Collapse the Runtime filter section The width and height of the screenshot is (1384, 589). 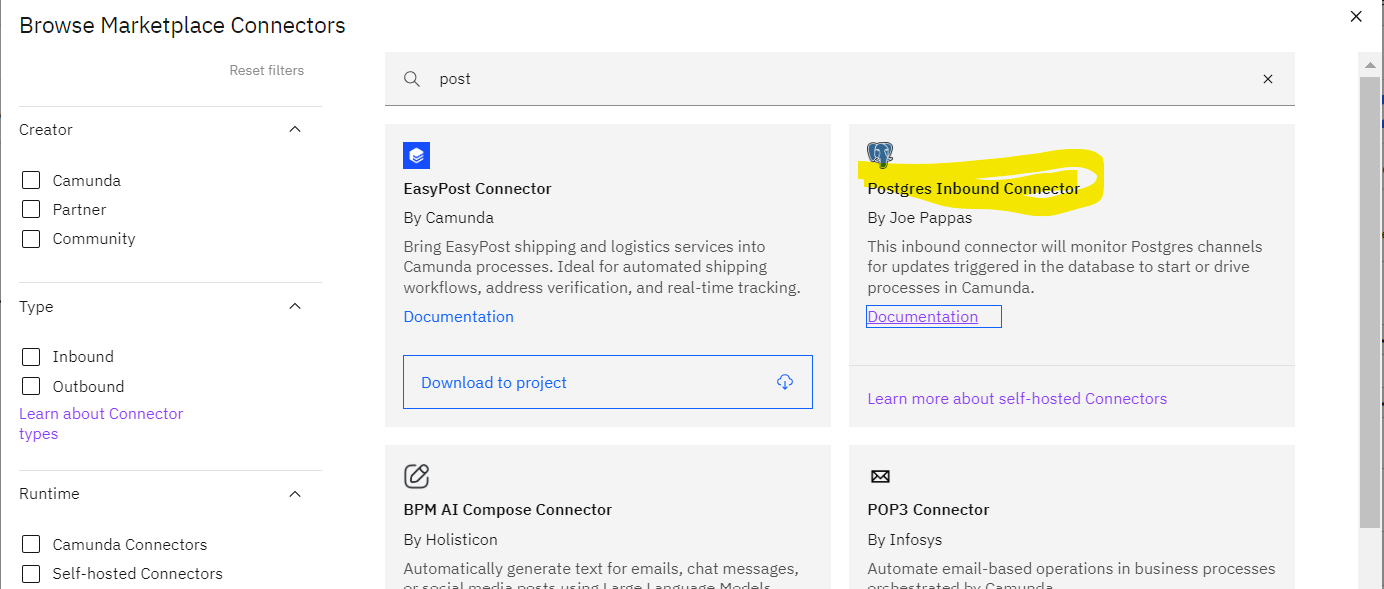coord(295,493)
